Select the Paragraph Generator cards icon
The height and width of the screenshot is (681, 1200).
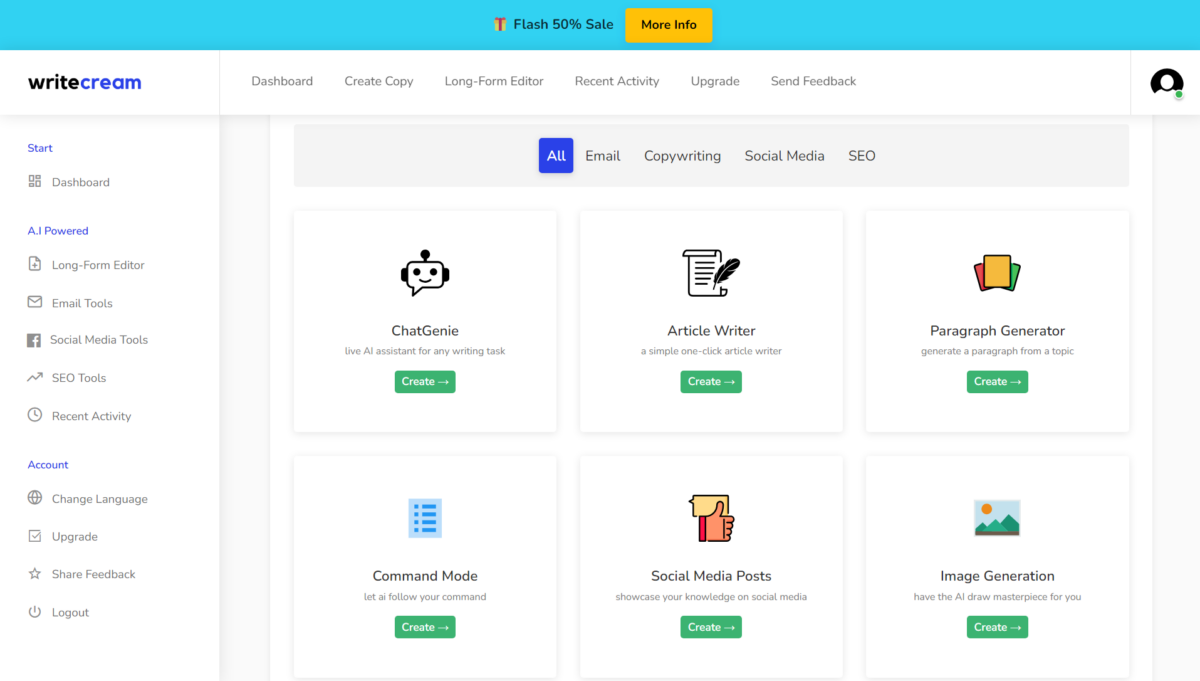coord(996,270)
